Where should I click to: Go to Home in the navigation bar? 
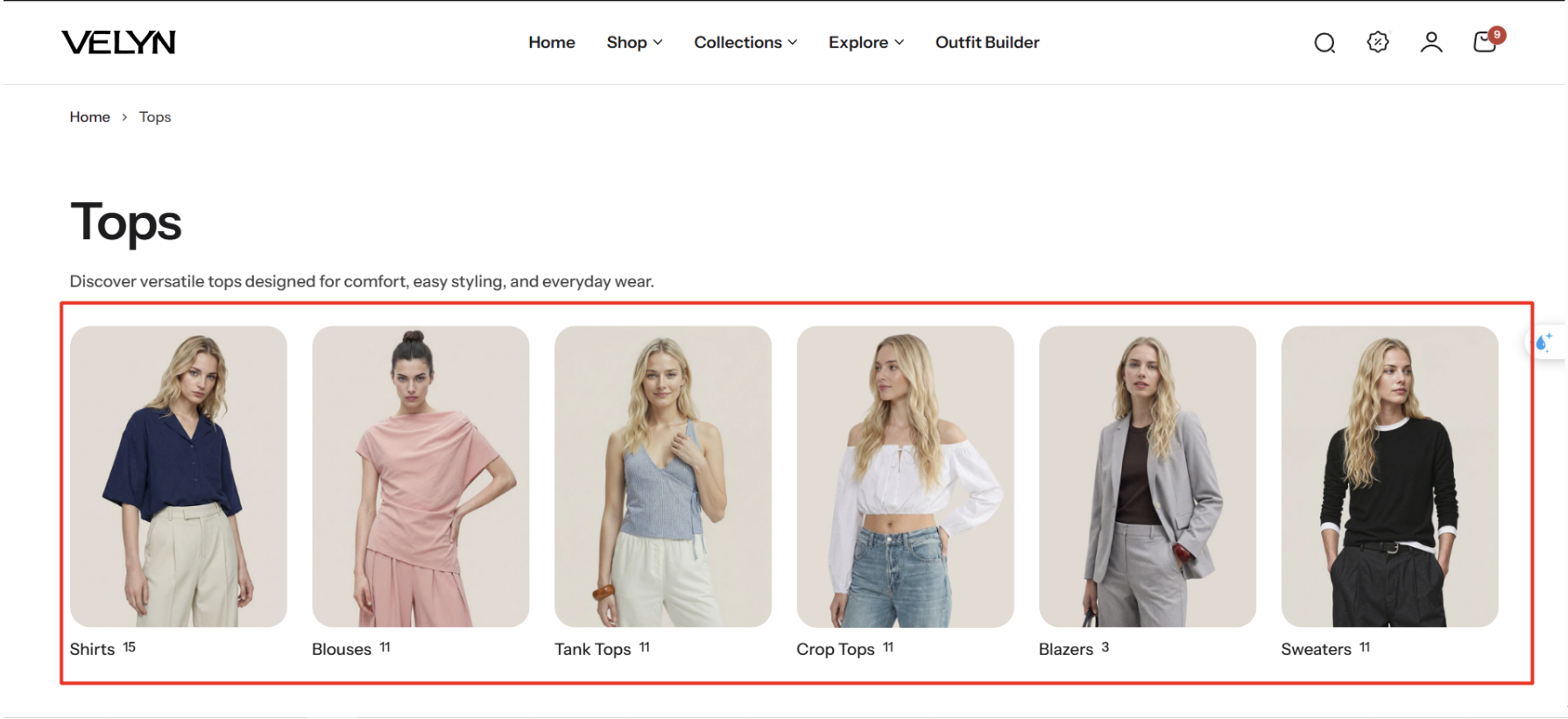point(552,42)
